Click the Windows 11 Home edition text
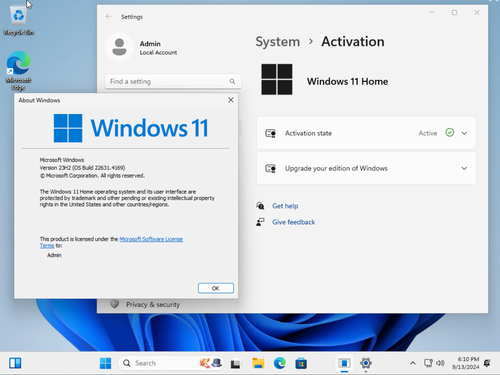Screen dimensions: 500x375 [x=347, y=82]
